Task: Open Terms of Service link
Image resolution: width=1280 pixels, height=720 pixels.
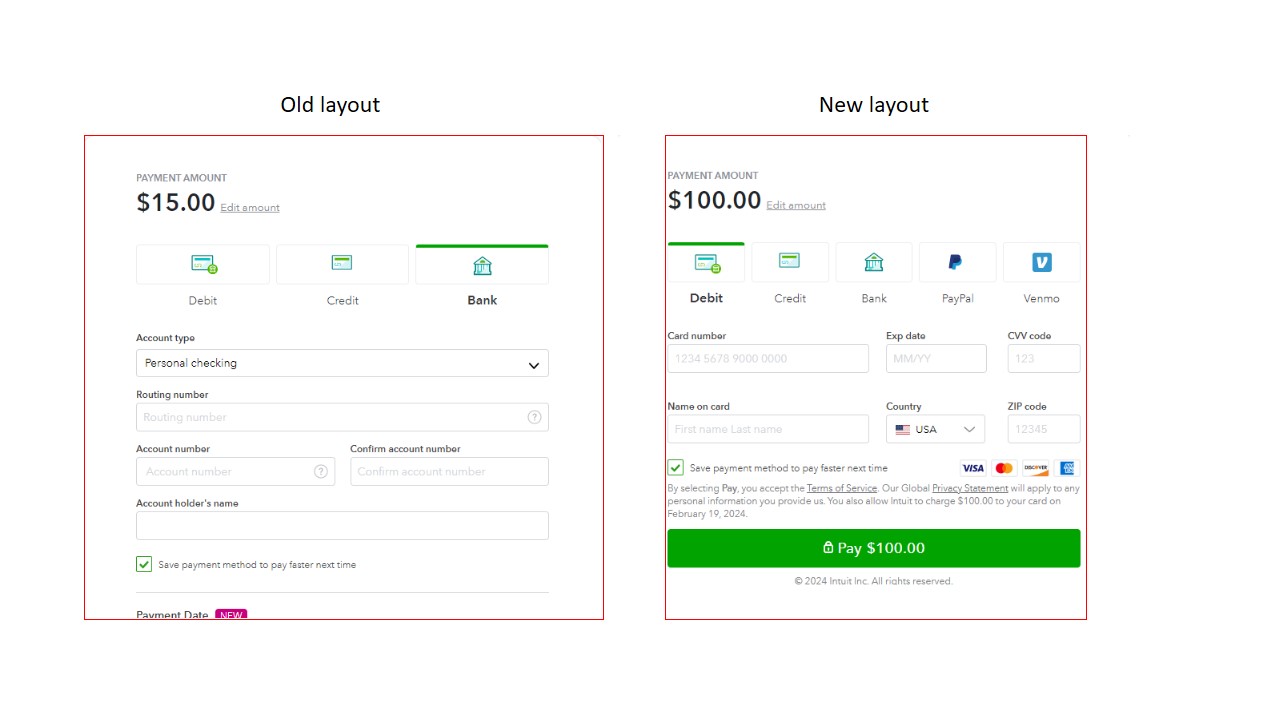Action: pos(841,488)
